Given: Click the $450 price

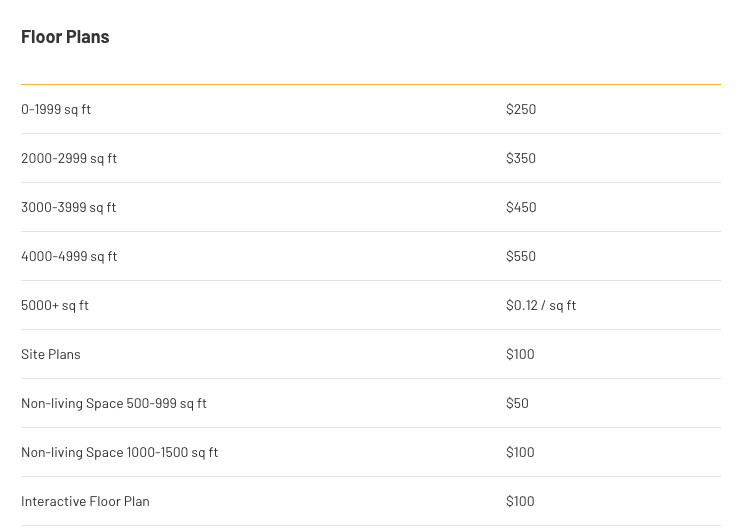Looking at the screenshot, I should (521, 208).
